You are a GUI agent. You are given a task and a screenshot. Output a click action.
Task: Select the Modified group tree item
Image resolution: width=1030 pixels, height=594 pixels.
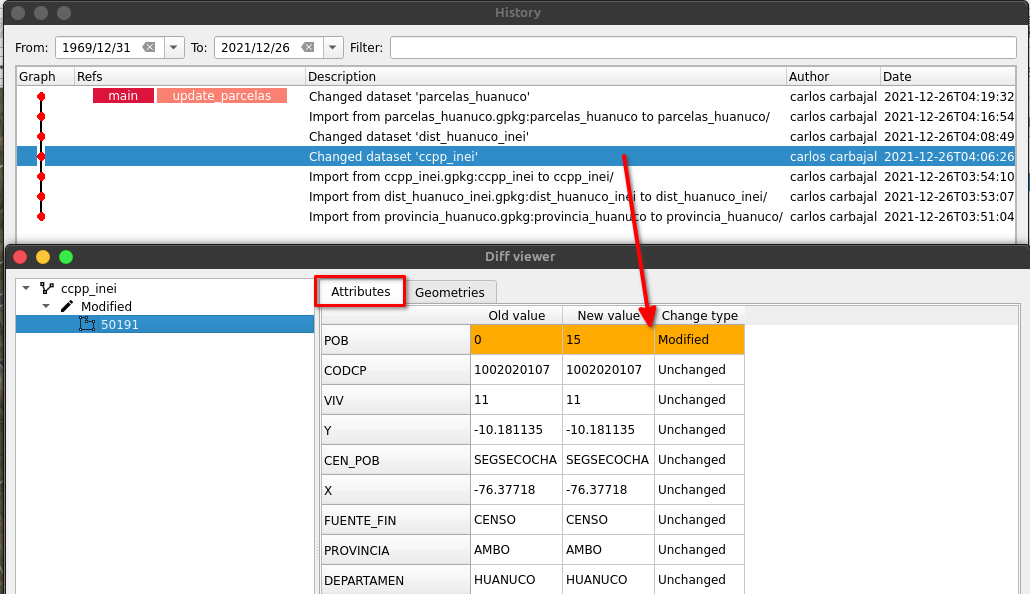click(106, 306)
